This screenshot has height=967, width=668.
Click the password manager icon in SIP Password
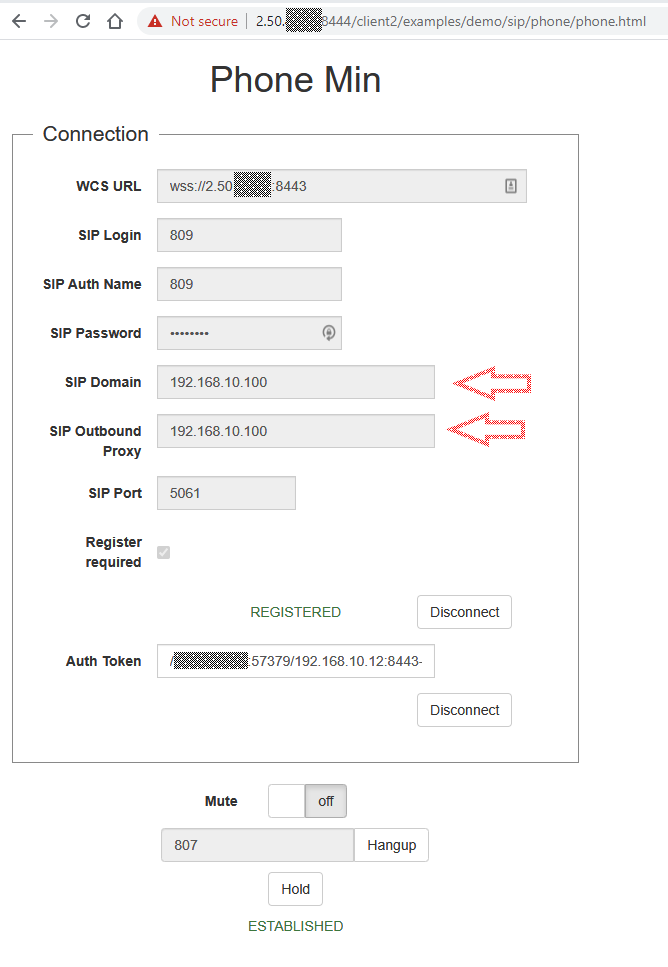[x=328, y=333]
